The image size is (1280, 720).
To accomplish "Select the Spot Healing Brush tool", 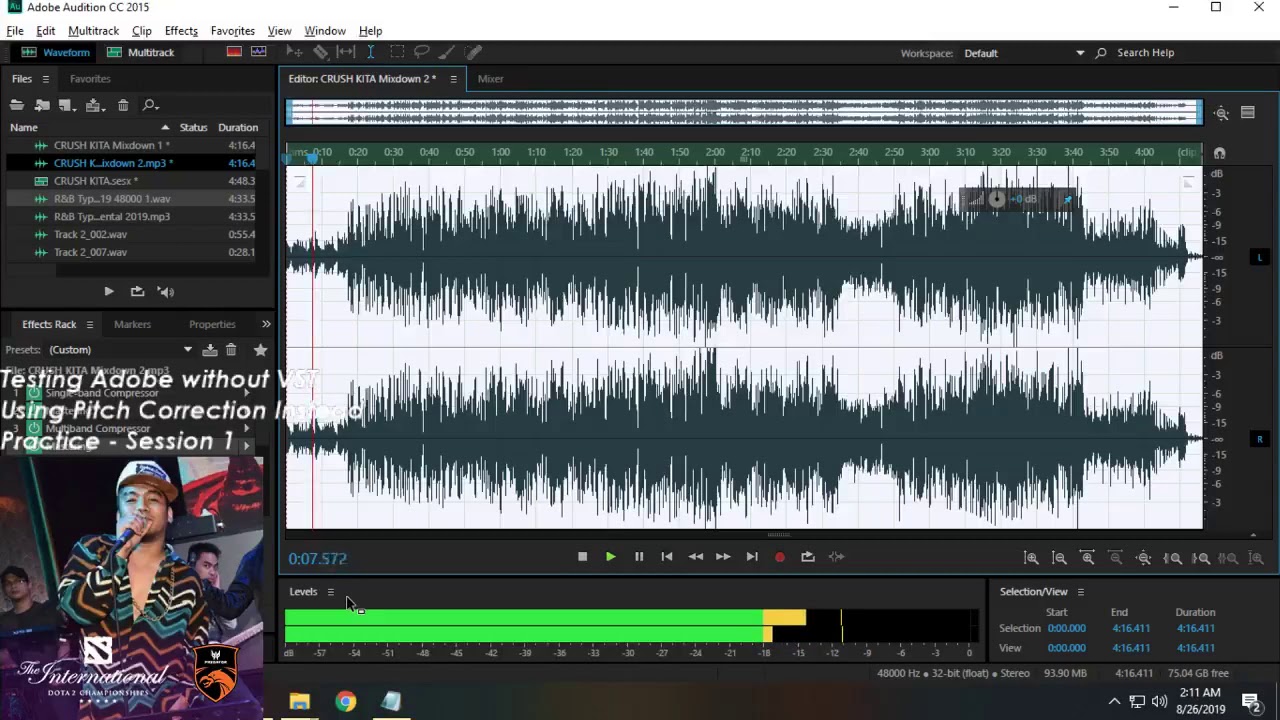I will (474, 52).
